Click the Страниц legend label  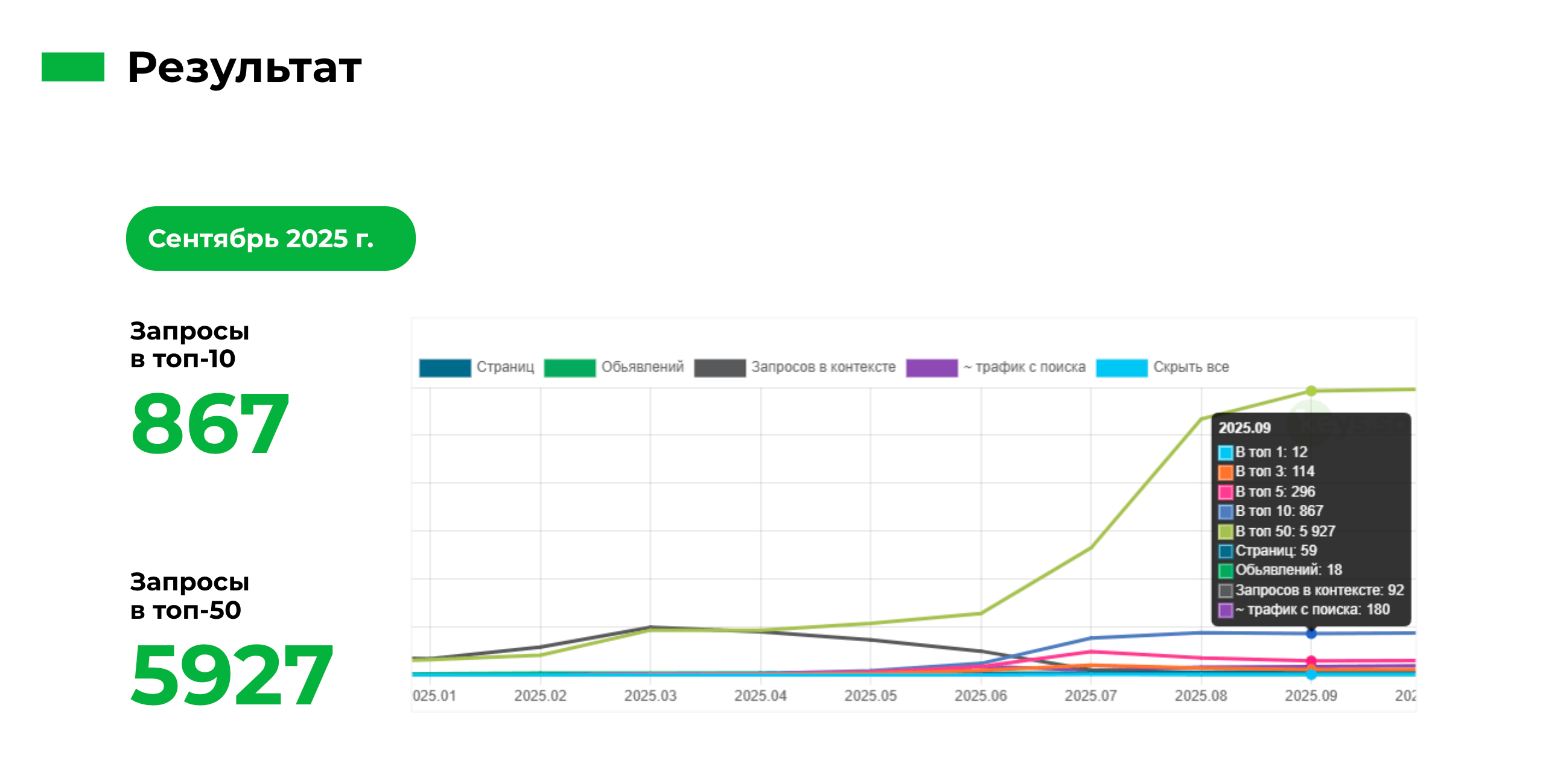(506, 367)
